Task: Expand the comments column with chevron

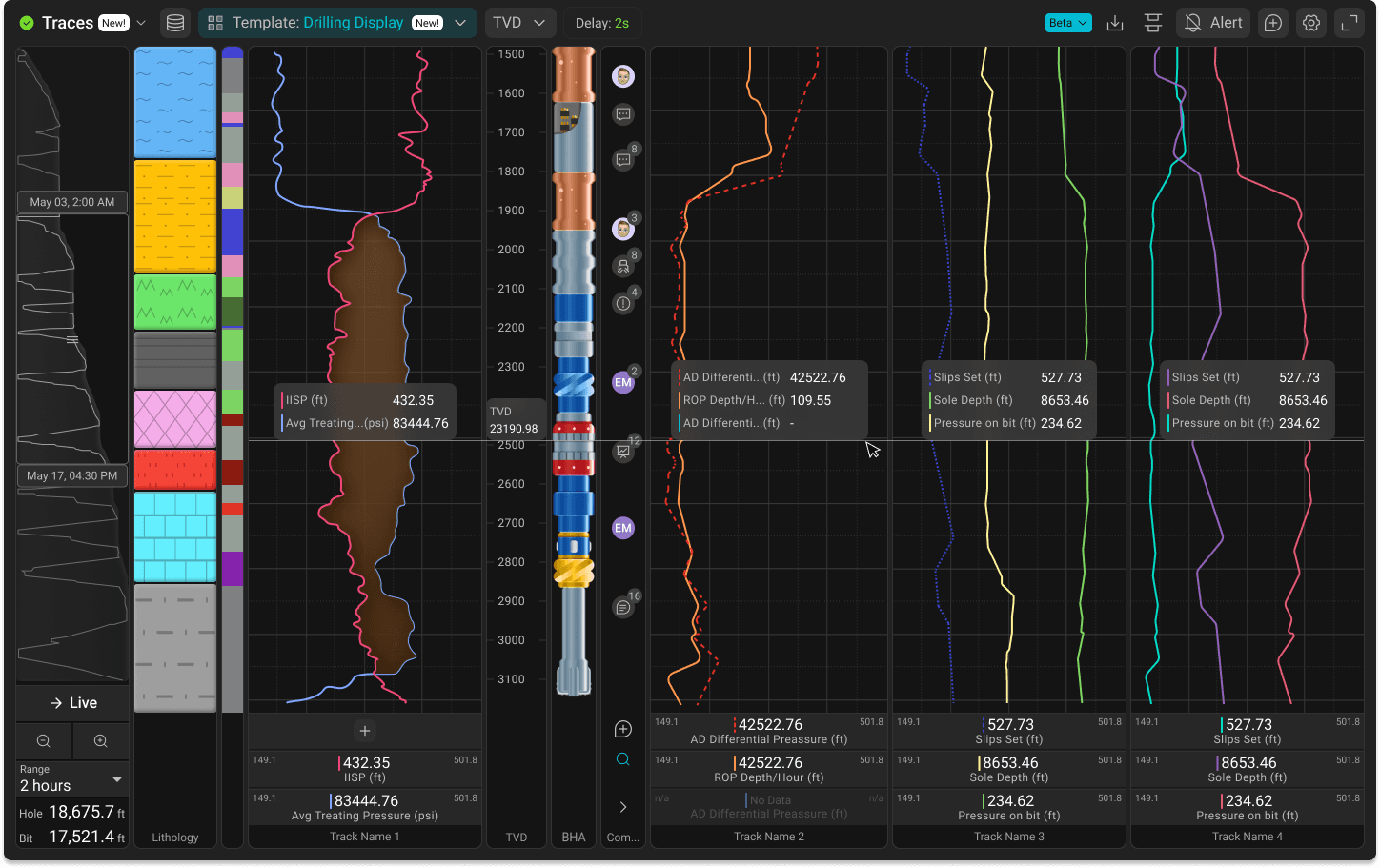Action: (623, 807)
